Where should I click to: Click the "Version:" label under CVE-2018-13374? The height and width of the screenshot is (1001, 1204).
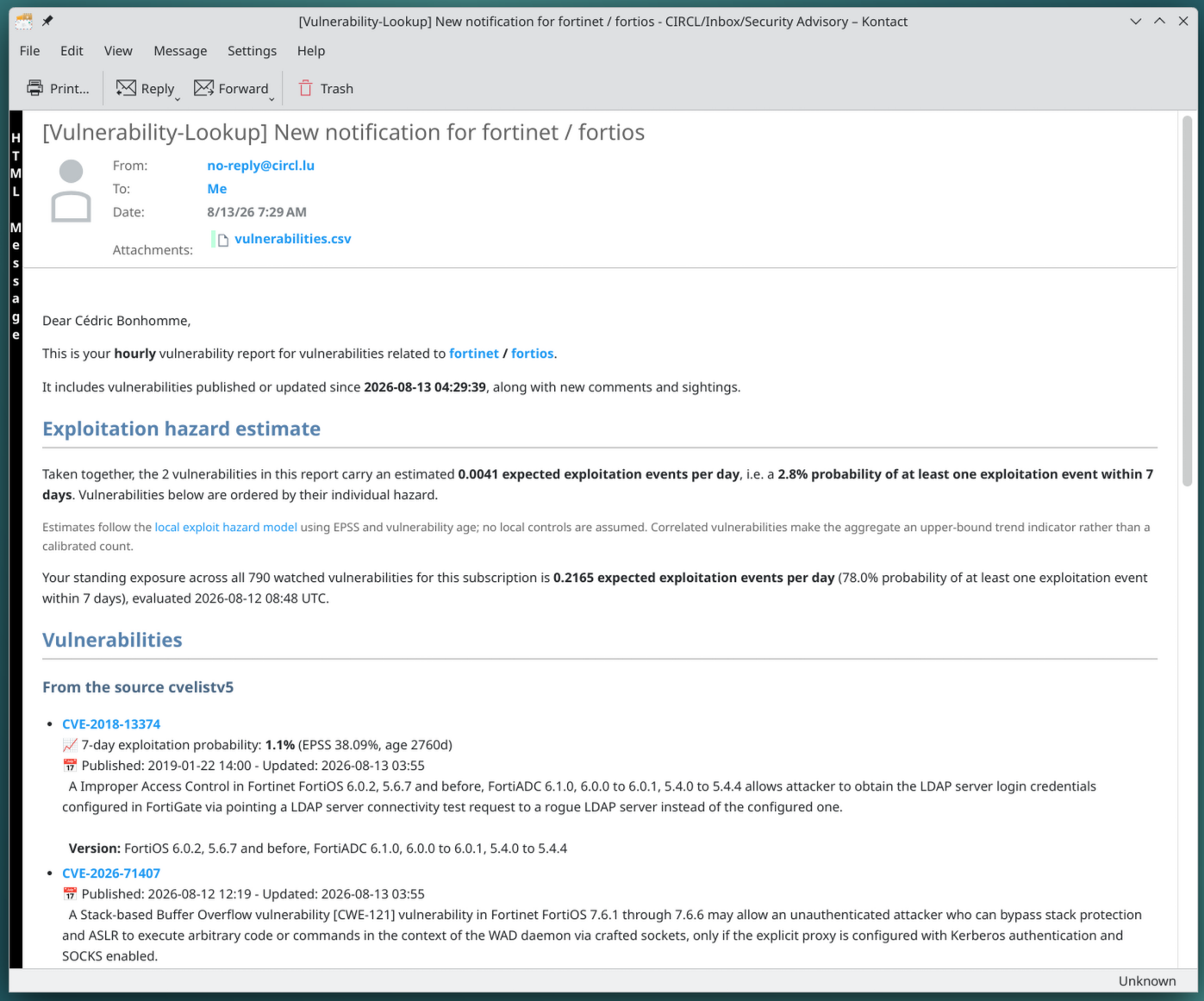[x=95, y=848]
